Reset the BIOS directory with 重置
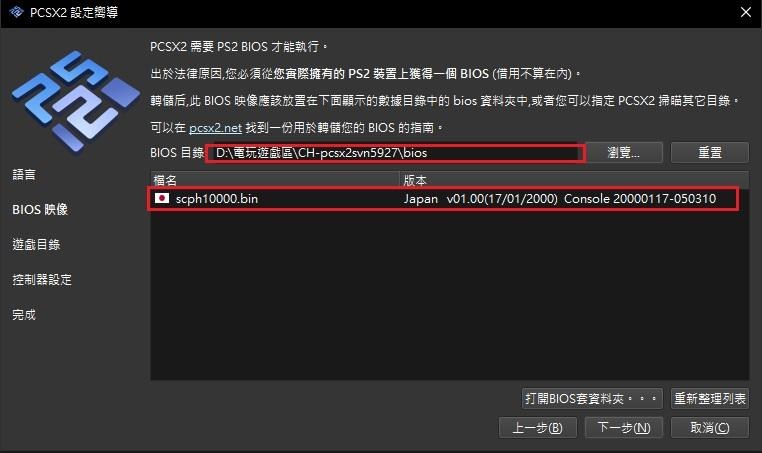Screen dimensions: 762x453 pos(710,153)
